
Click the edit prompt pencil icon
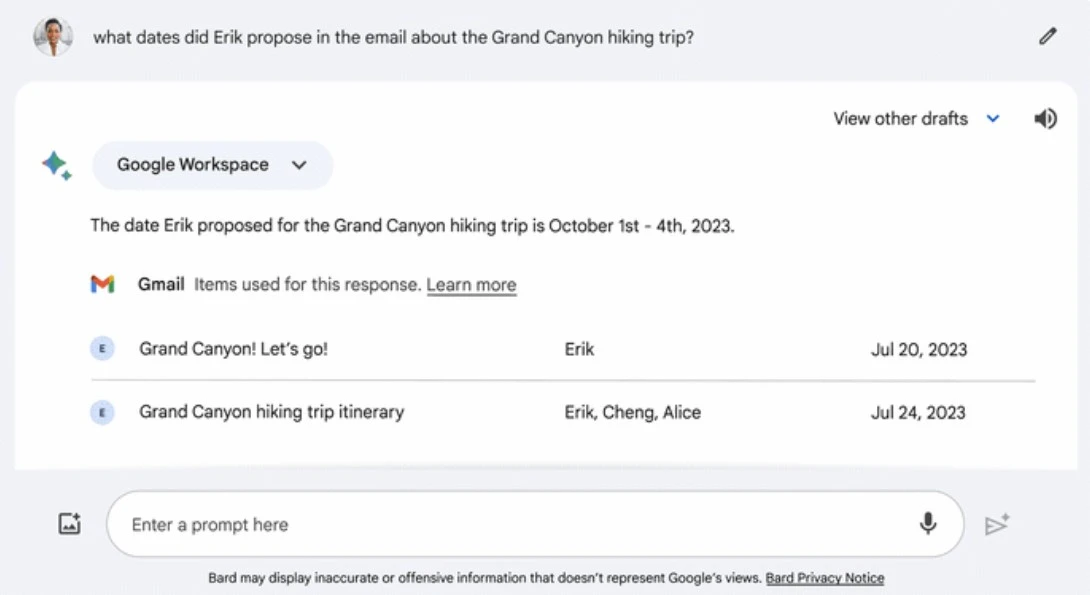1047,37
